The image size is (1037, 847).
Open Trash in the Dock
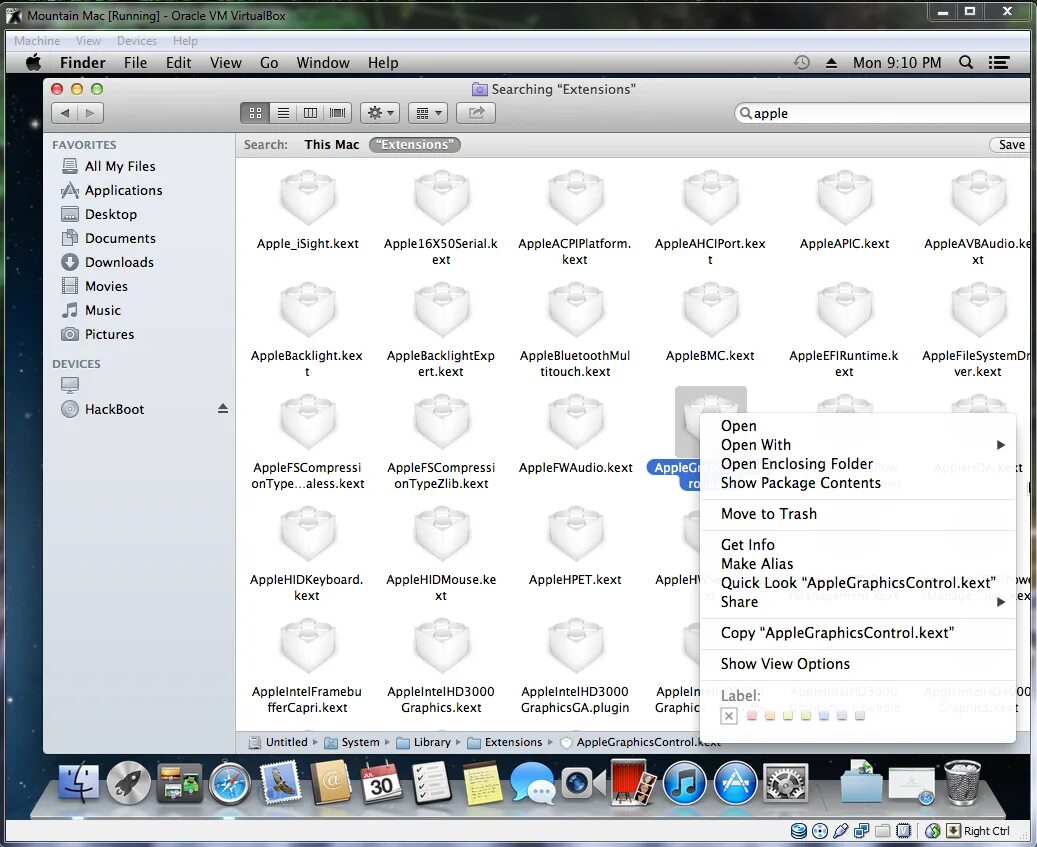(962, 783)
